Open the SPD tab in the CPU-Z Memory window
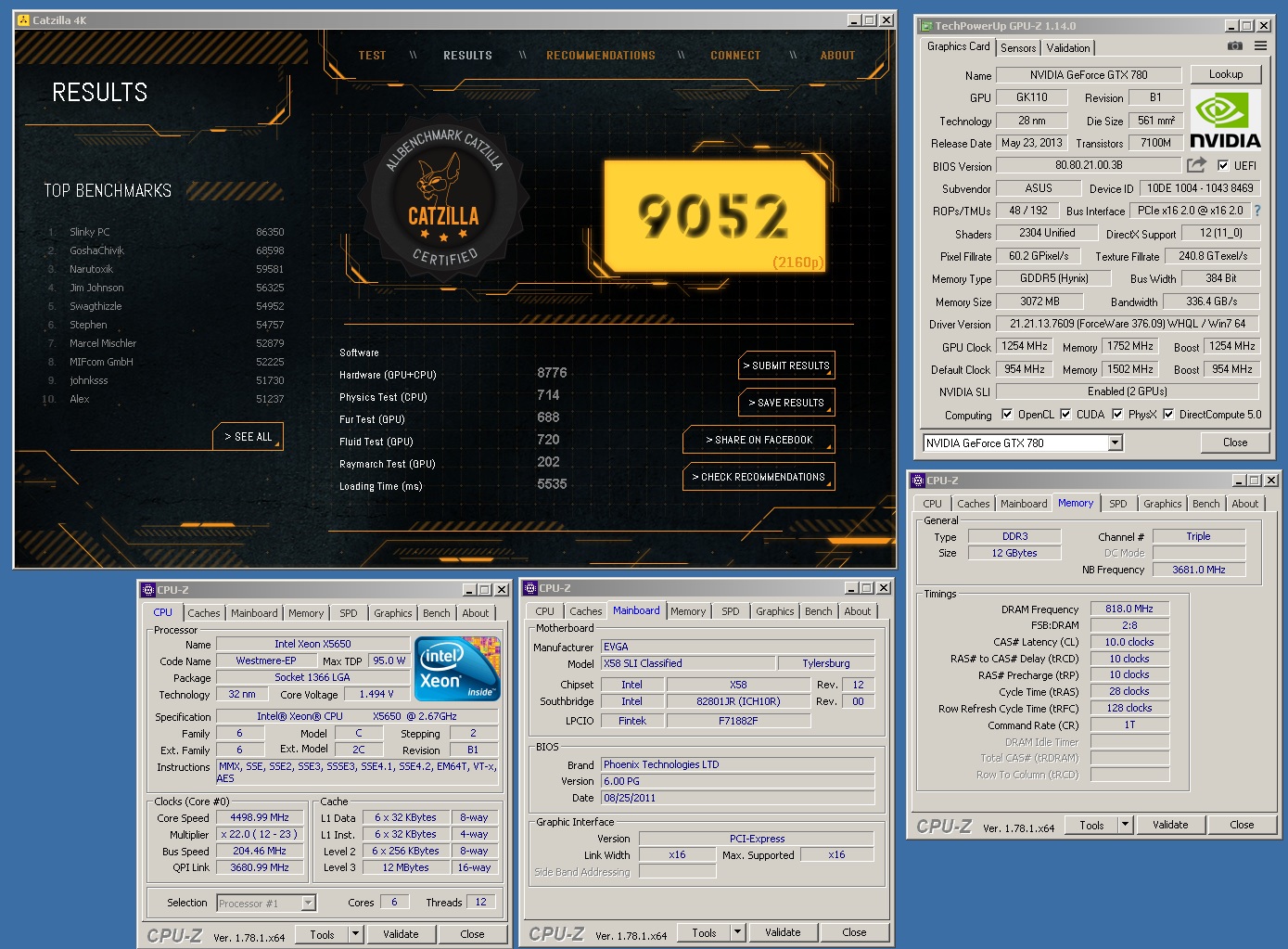Viewport: 1288px width, 949px height. pos(1118,504)
